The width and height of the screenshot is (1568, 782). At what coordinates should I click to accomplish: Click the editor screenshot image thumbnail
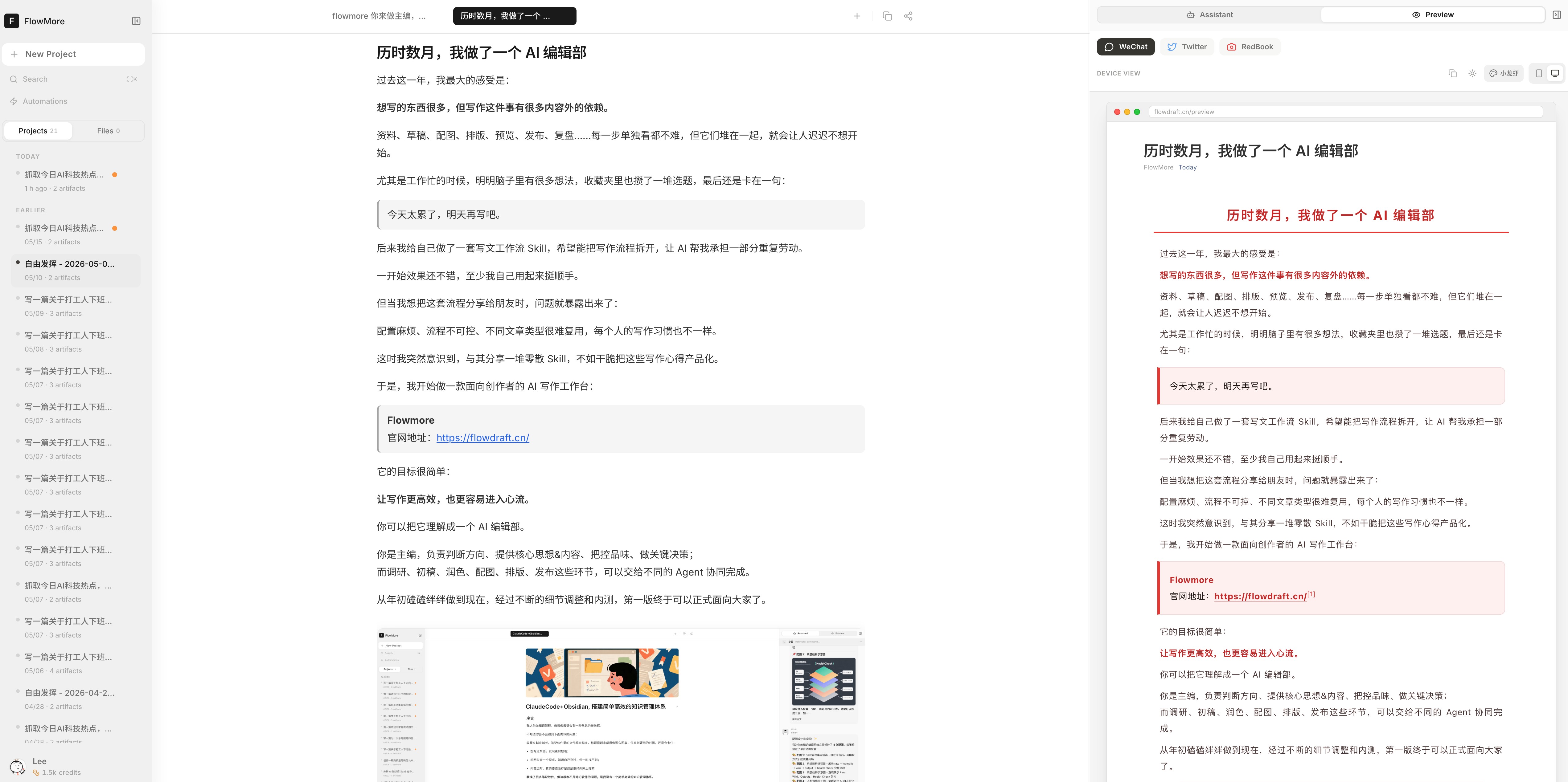coord(620,705)
